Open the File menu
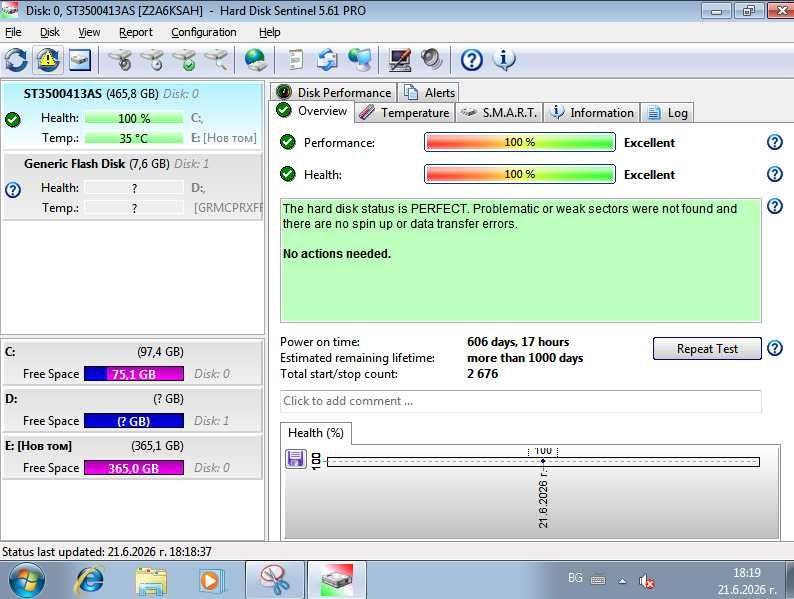Image resolution: width=794 pixels, height=599 pixels. click(13, 32)
